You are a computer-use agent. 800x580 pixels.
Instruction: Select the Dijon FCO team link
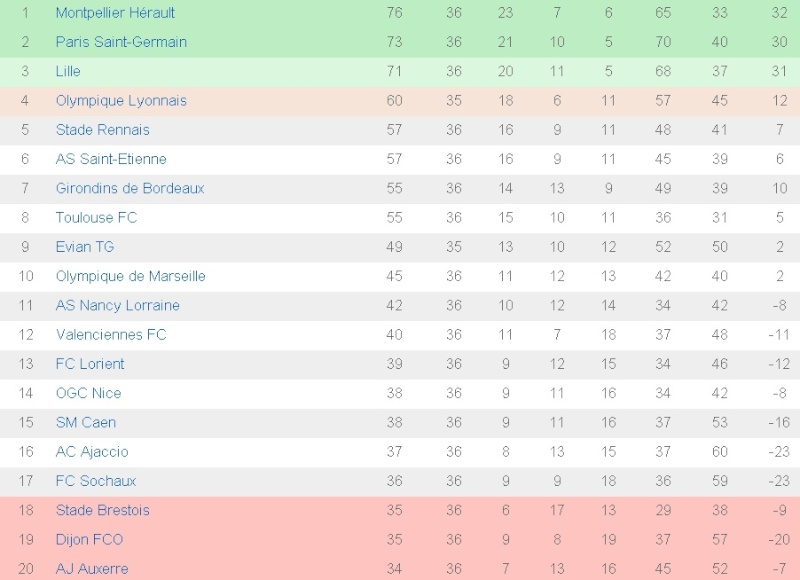89,540
